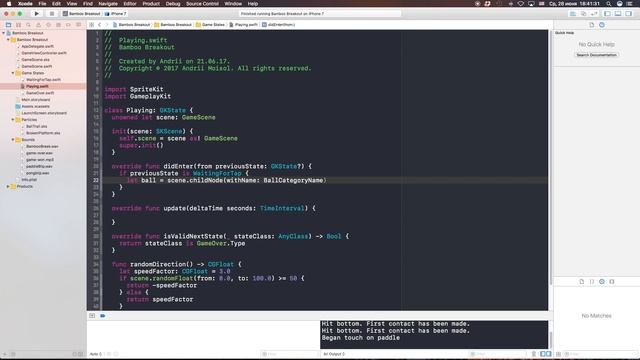This screenshot has width=640, height=360.
Task: Toggle the variables view pane button
Action: tap(543, 354)
